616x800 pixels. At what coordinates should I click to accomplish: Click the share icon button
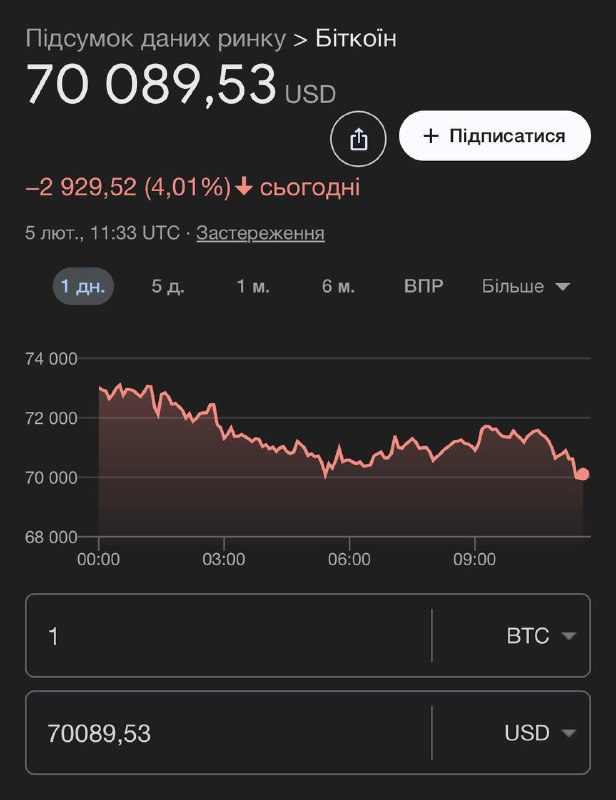pyautogui.click(x=359, y=140)
